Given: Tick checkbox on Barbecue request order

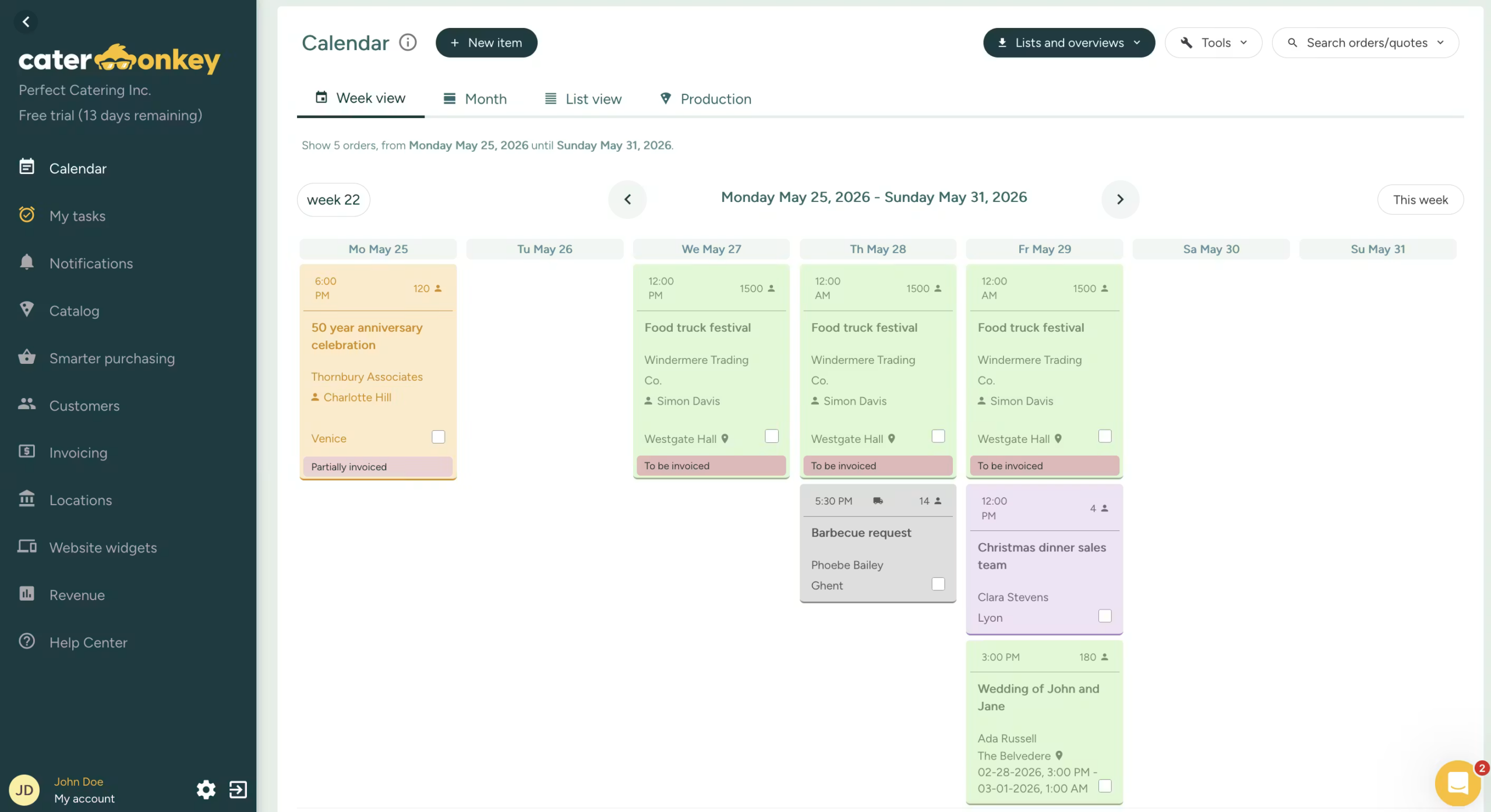Looking at the screenshot, I should point(938,584).
